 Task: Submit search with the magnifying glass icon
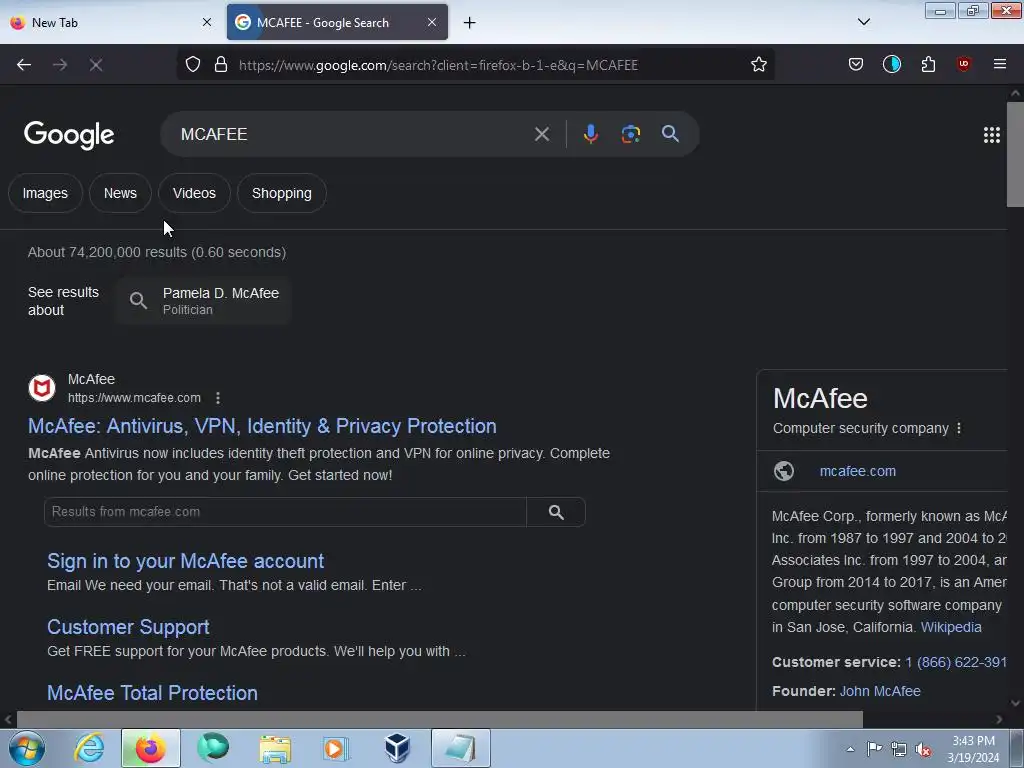click(x=670, y=134)
